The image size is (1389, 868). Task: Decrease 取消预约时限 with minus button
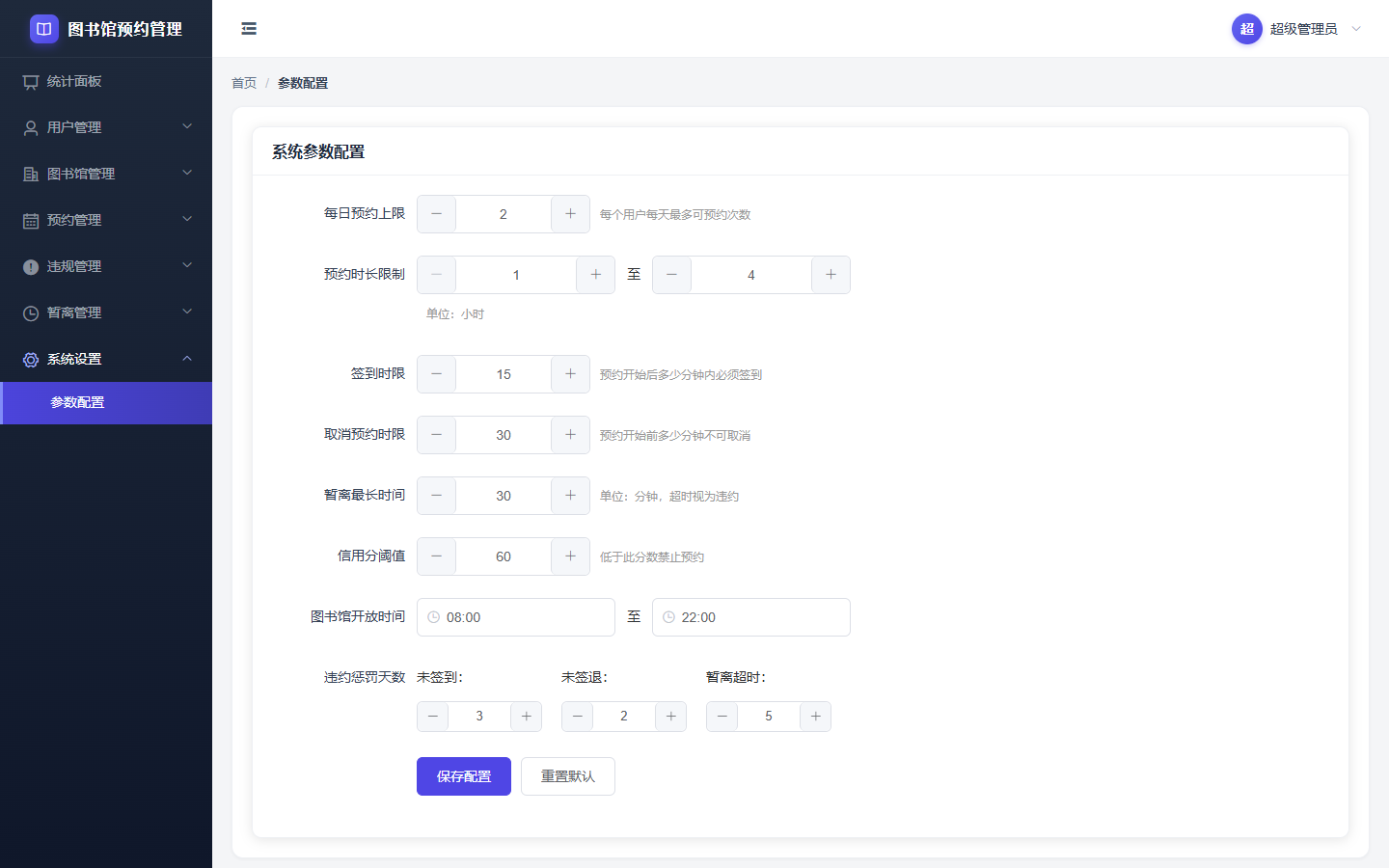(x=437, y=435)
